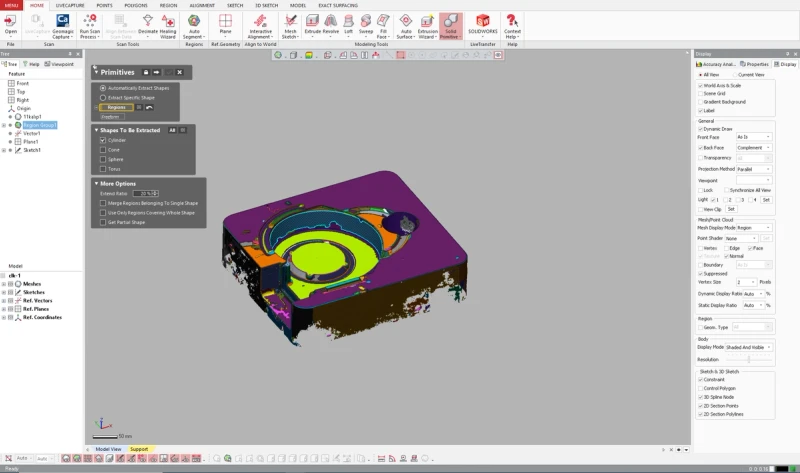Click the rectangle selection mode icon
The image size is (800, 473).
tap(401, 55)
